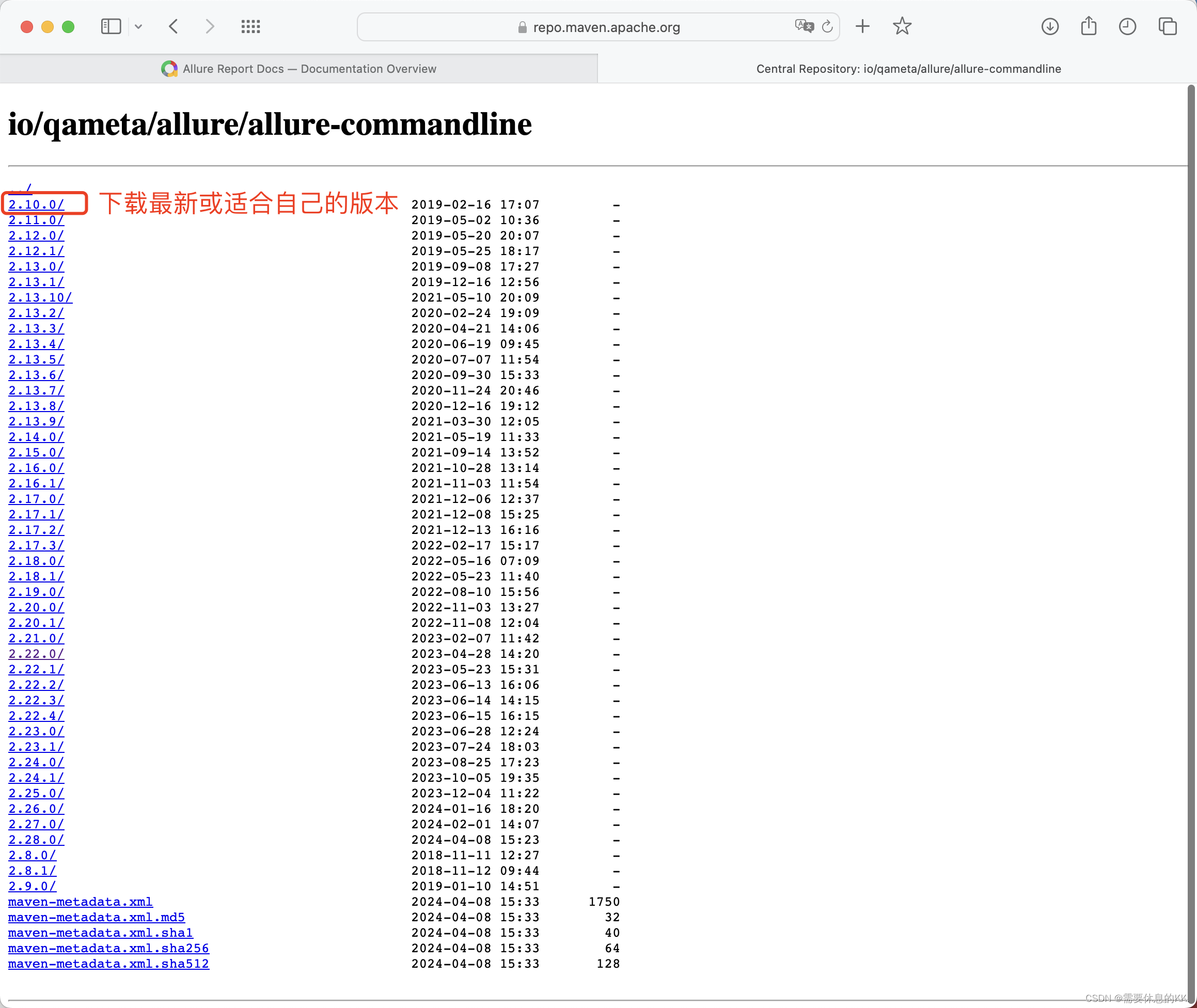Reload the page with the refresh icon
Image resolution: width=1197 pixels, height=1008 pixels.
click(x=827, y=26)
